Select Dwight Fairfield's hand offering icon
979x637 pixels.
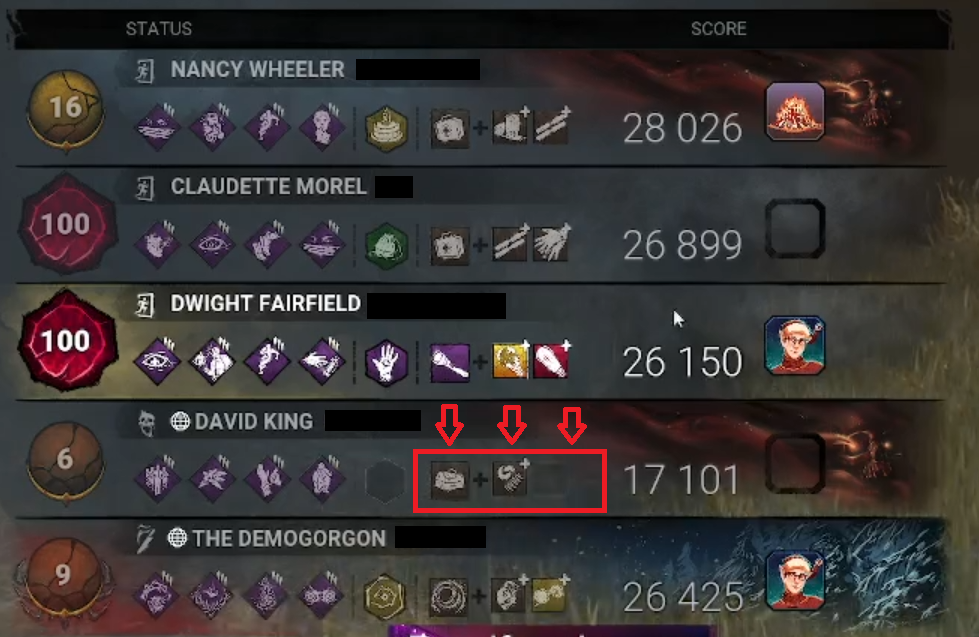[x=386, y=362]
